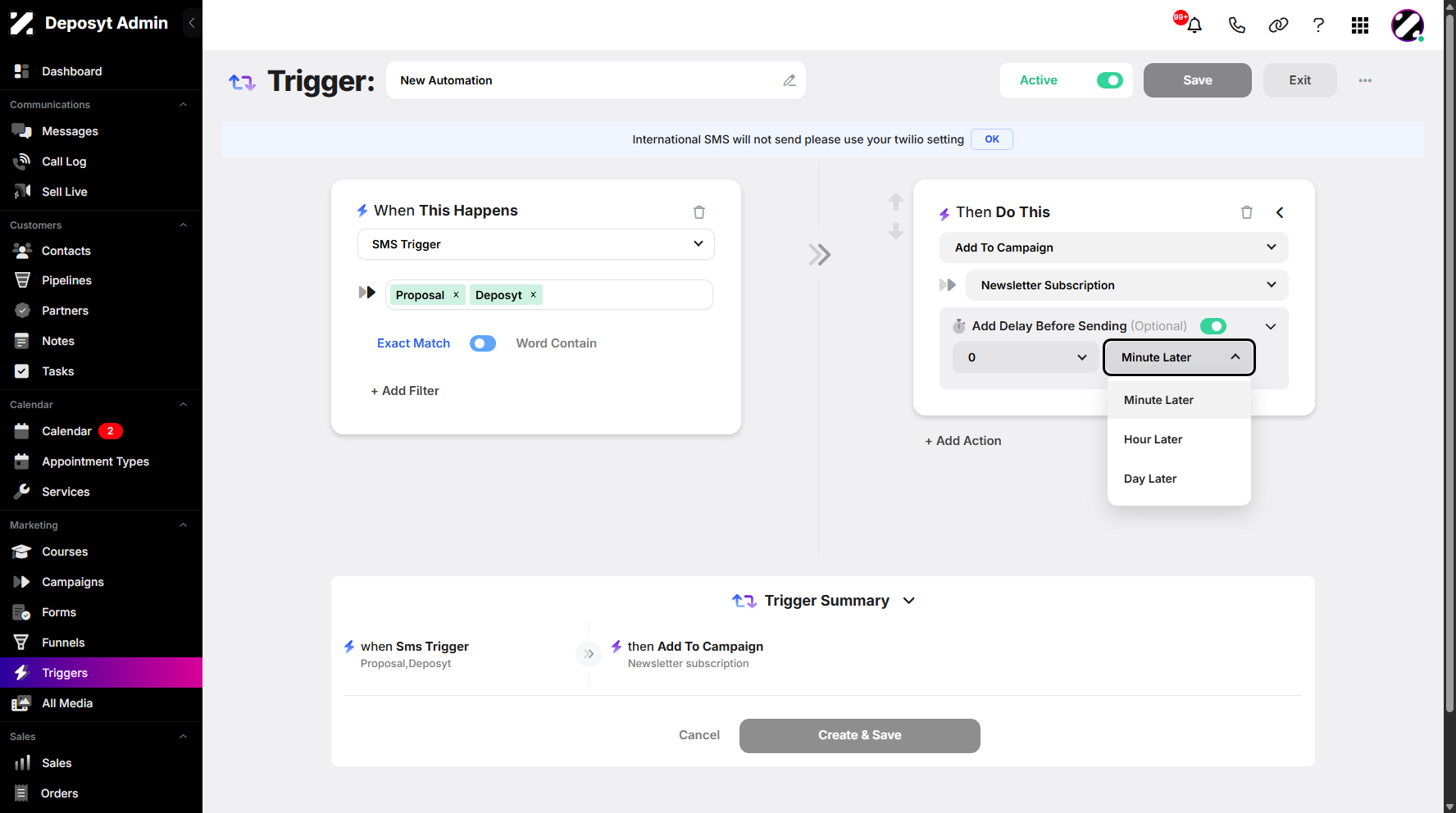1456x813 pixels.
Task: Delete the When This Happens block
Action: tap(699, 212)
